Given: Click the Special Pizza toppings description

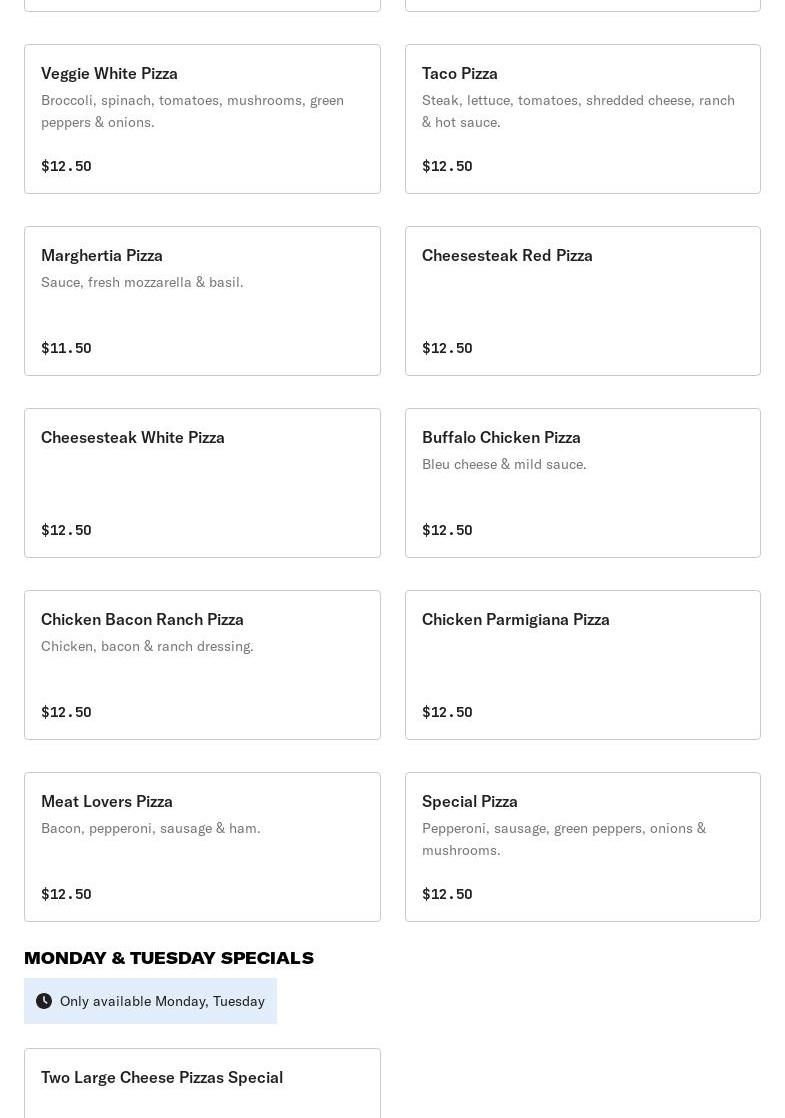Looking at the screenshot, I should pyautogui.click(x=564, y=839).
